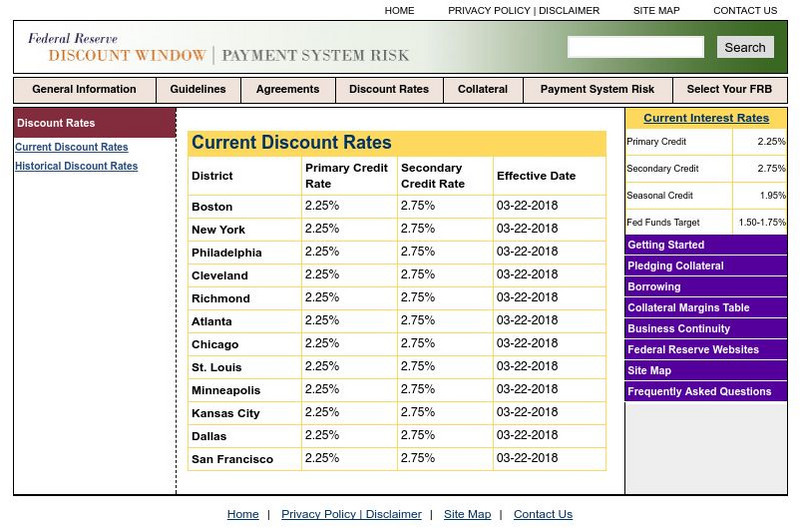Select the San Francisco district cell
The width and height of the screenshot is (800, 528).
tap(245, 459)
